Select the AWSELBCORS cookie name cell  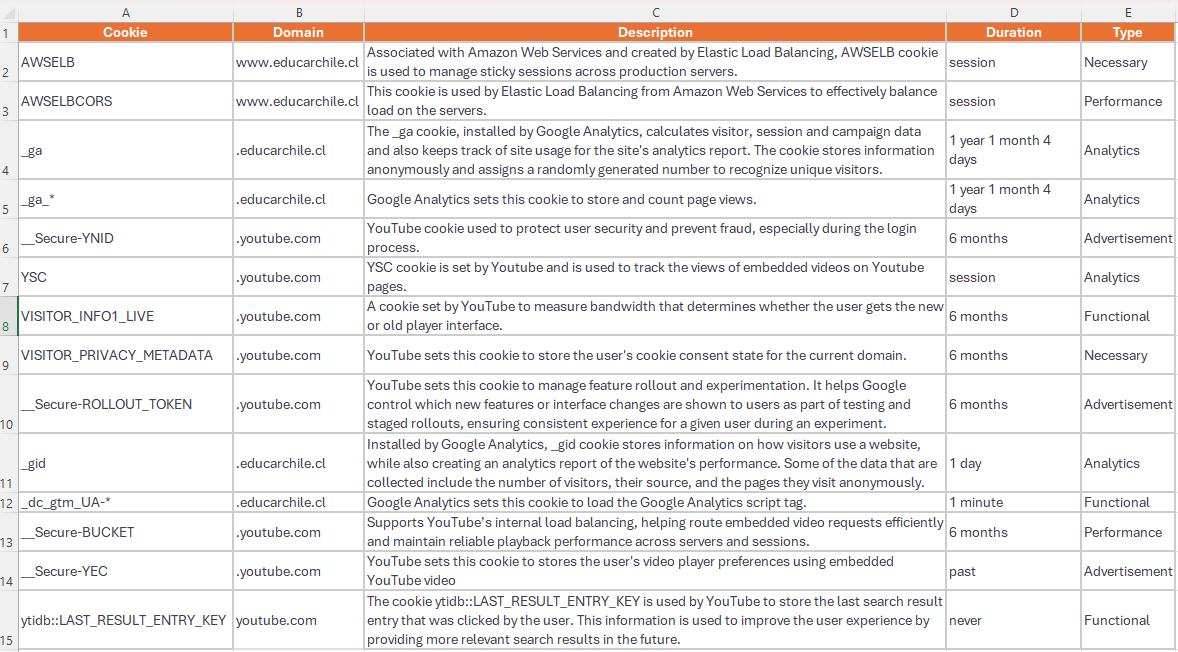125,101
